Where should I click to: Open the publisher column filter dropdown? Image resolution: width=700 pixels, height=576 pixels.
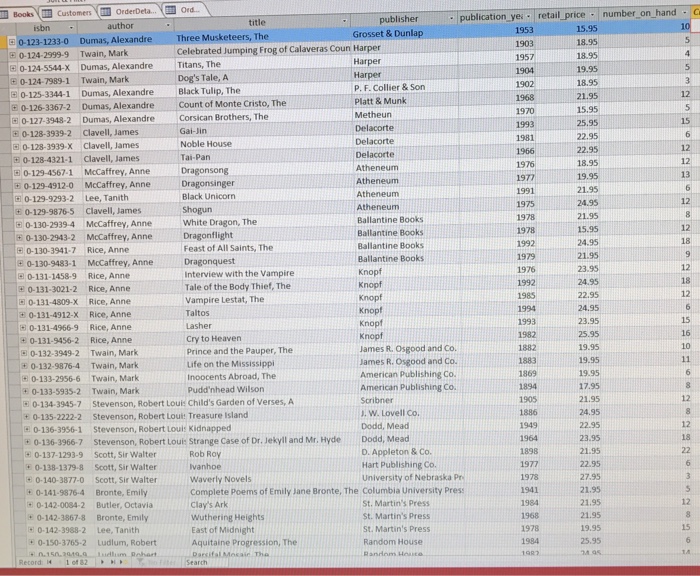(451, 18)
